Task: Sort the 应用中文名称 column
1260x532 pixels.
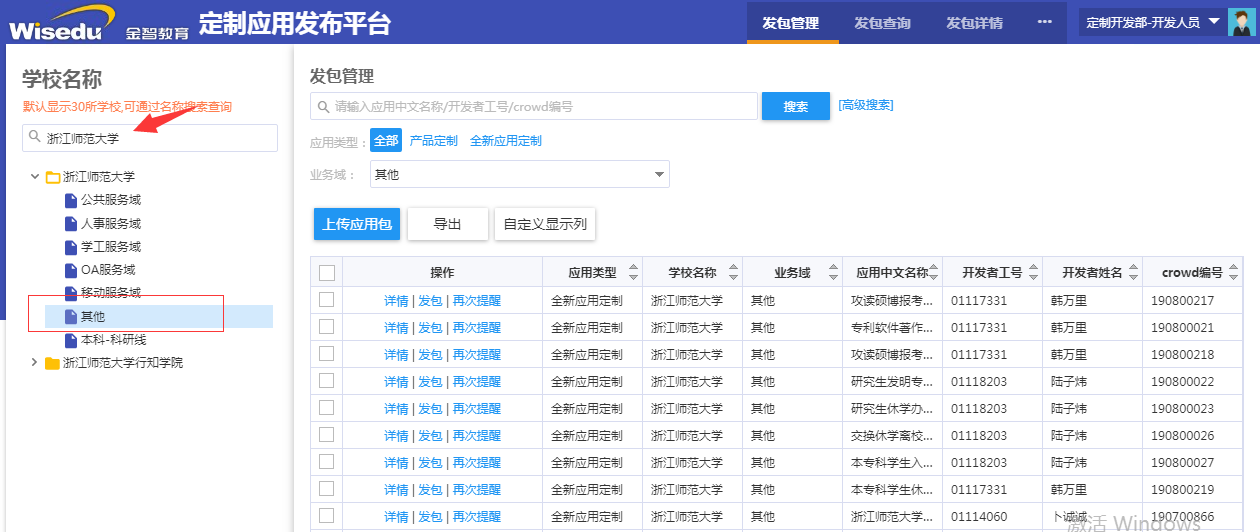Action: 934,272
